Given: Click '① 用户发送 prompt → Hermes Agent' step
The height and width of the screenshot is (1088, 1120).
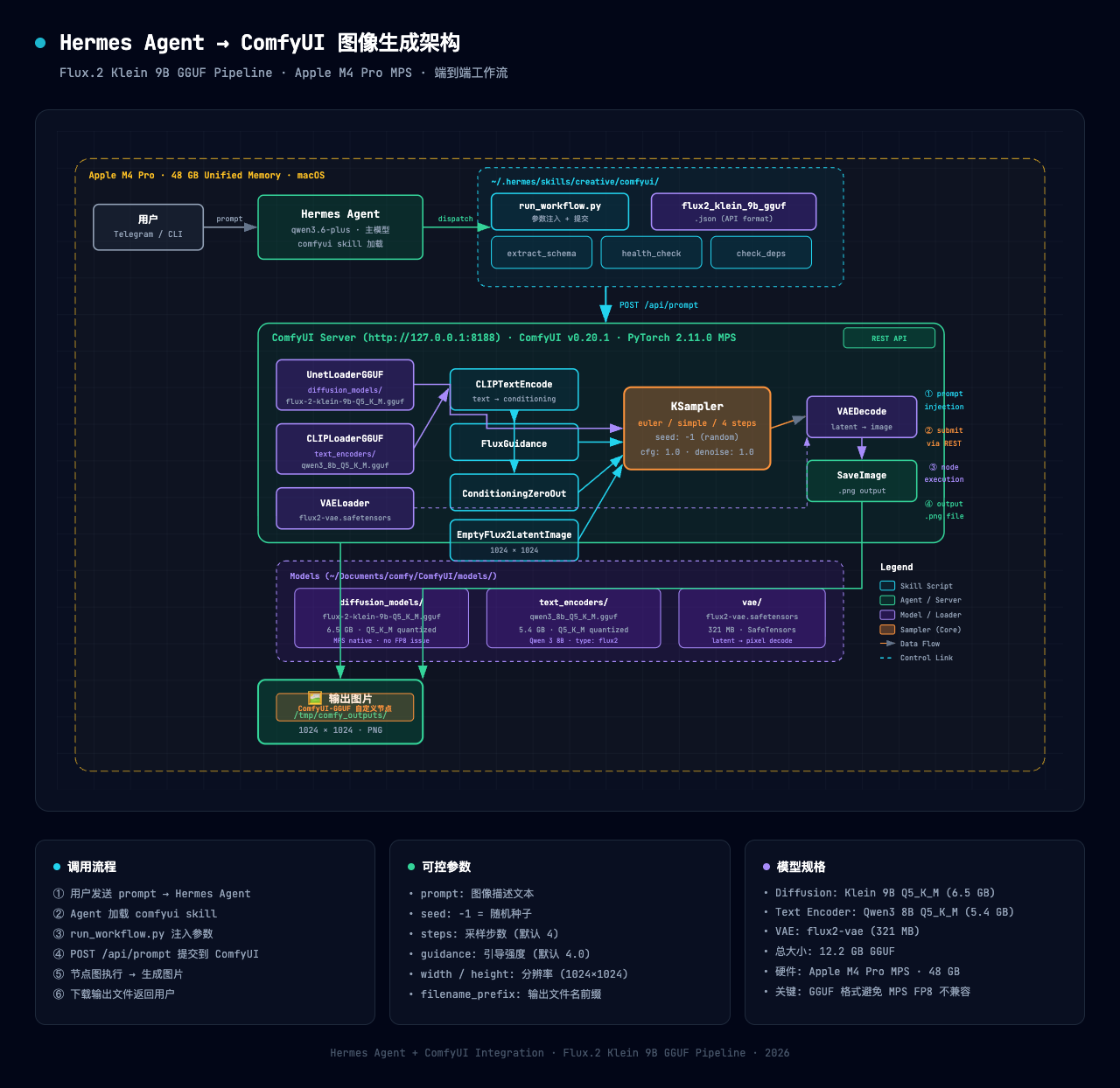Looking at the screenshot, I should point(152,893).
